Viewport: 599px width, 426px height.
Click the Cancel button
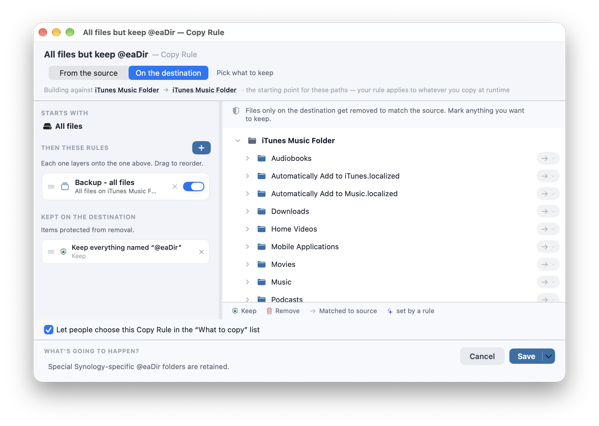(x=482, y=356)
